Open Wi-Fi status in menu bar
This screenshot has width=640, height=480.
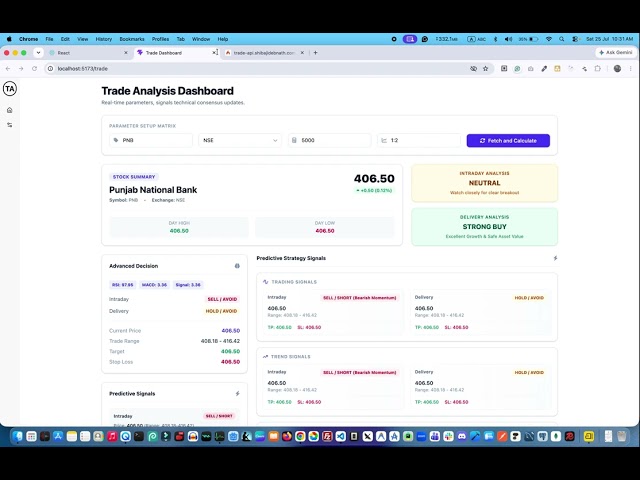549,39
